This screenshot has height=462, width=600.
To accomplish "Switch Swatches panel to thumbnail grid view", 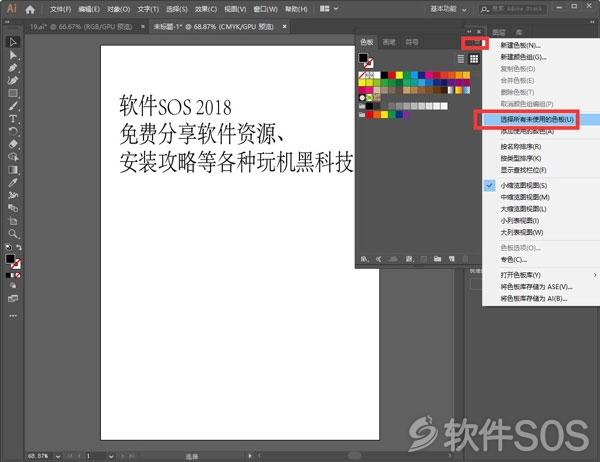I will (474, 59).
